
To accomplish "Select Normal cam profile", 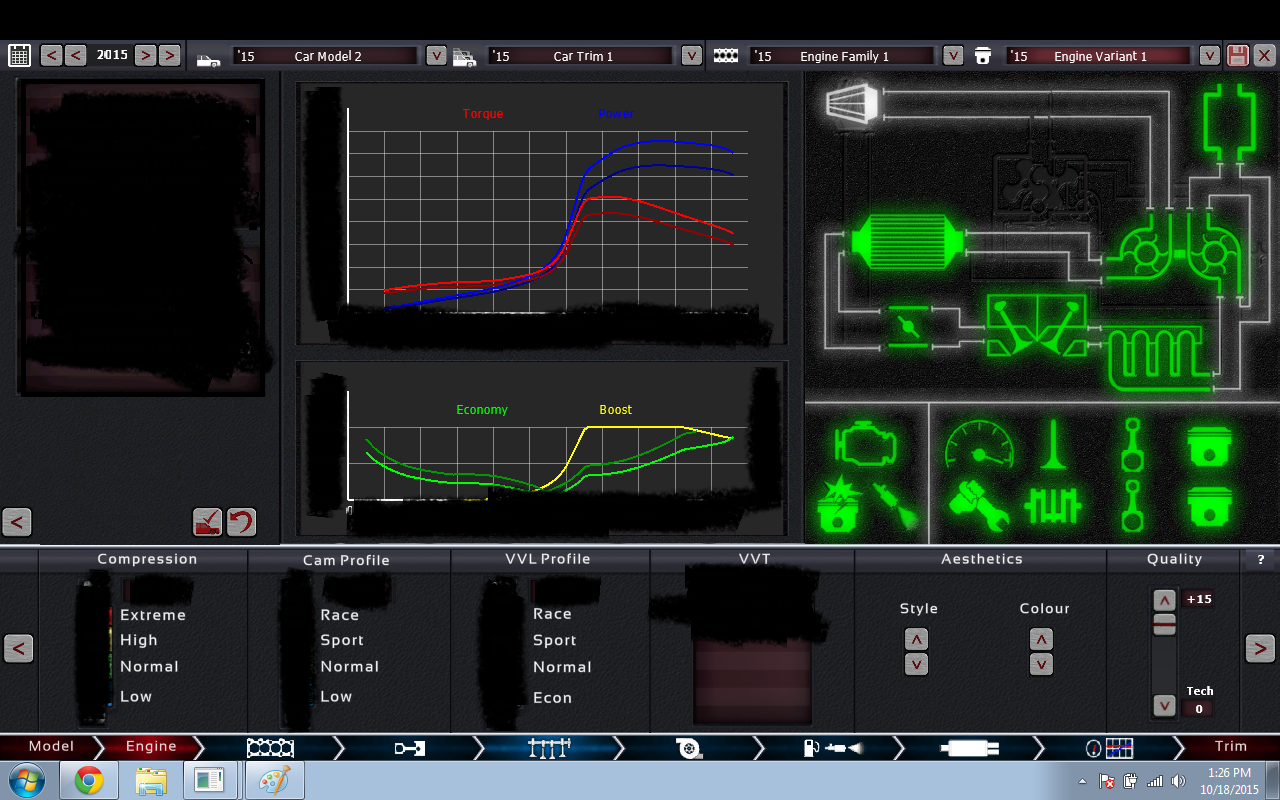I will point(349,666).
